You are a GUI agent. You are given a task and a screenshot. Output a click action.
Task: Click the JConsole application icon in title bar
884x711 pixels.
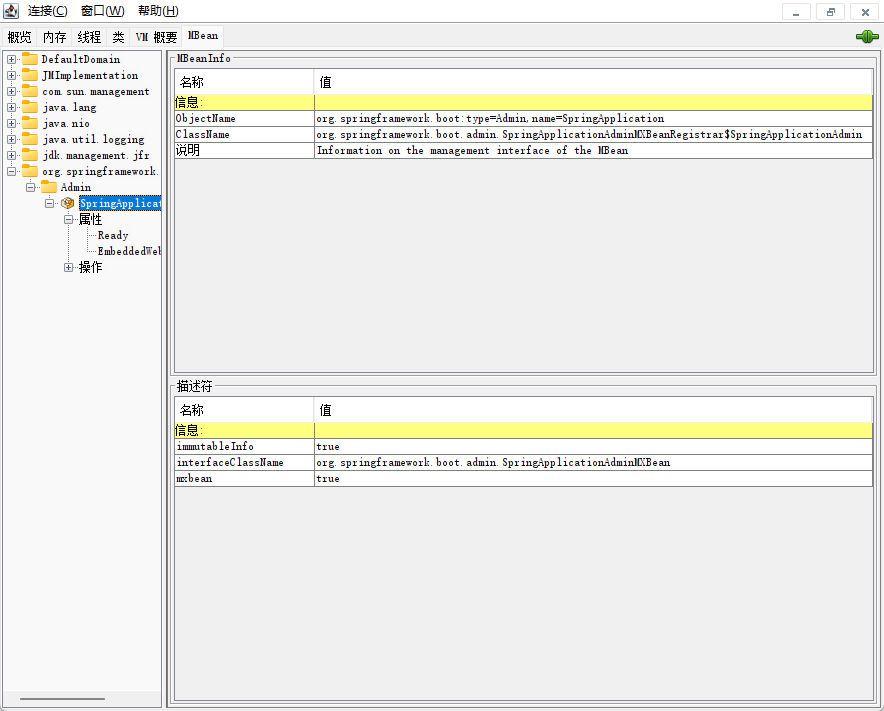point(11,11)
